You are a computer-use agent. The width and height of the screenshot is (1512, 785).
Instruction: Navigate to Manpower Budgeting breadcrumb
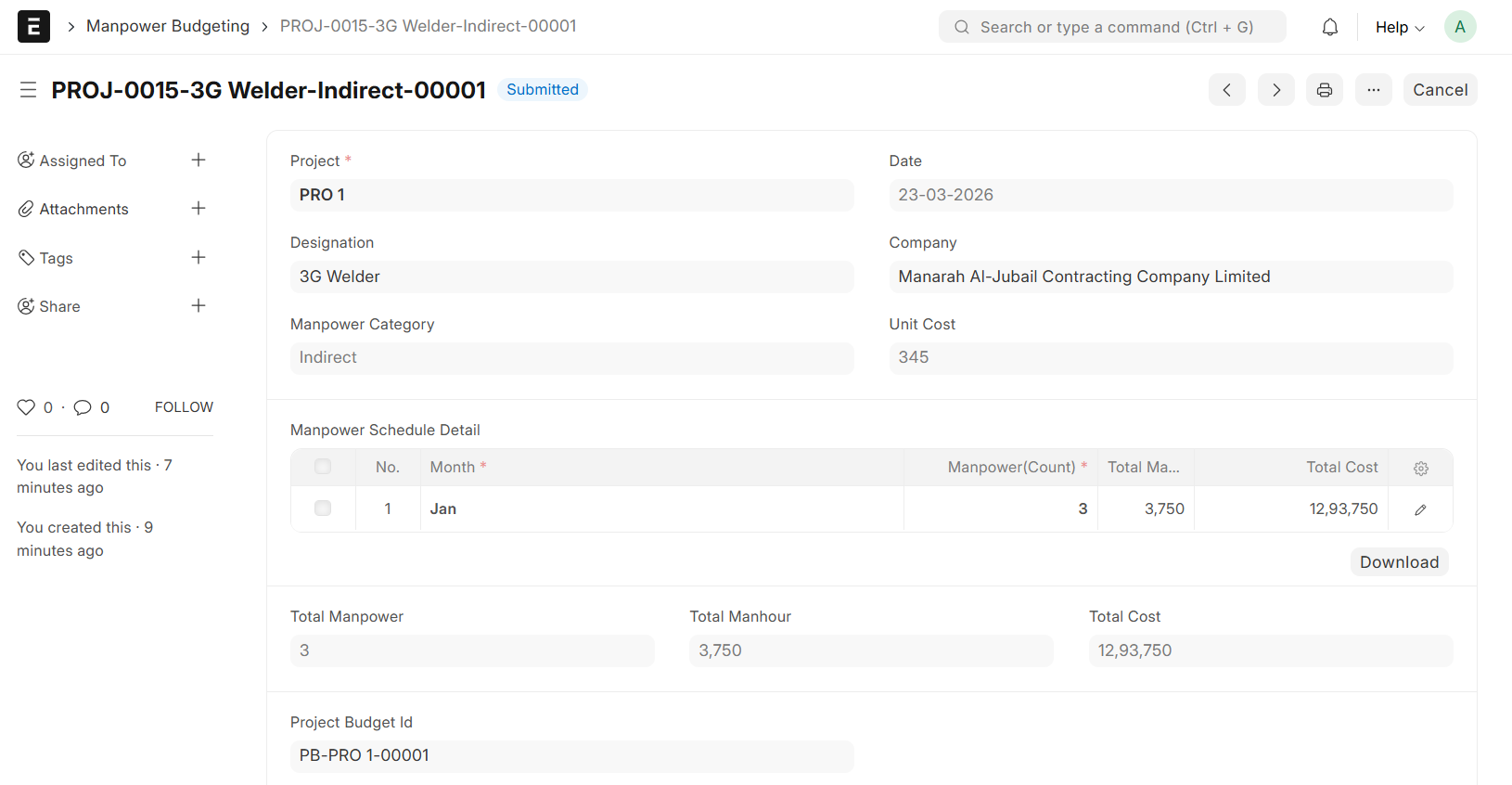coord(168,26)
